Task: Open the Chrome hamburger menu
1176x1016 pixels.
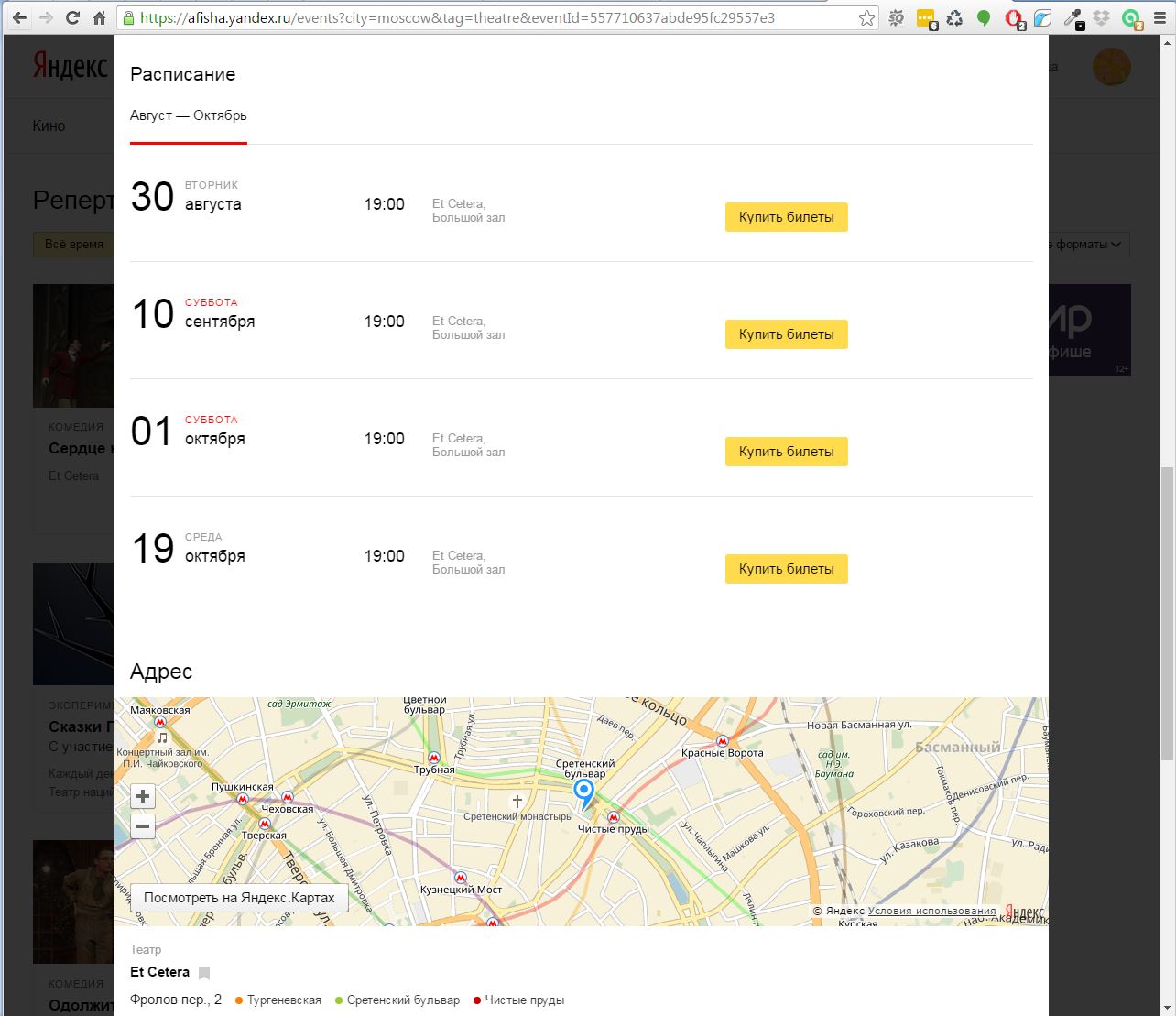Action: pyautogui.click(x=1161, y=17)
